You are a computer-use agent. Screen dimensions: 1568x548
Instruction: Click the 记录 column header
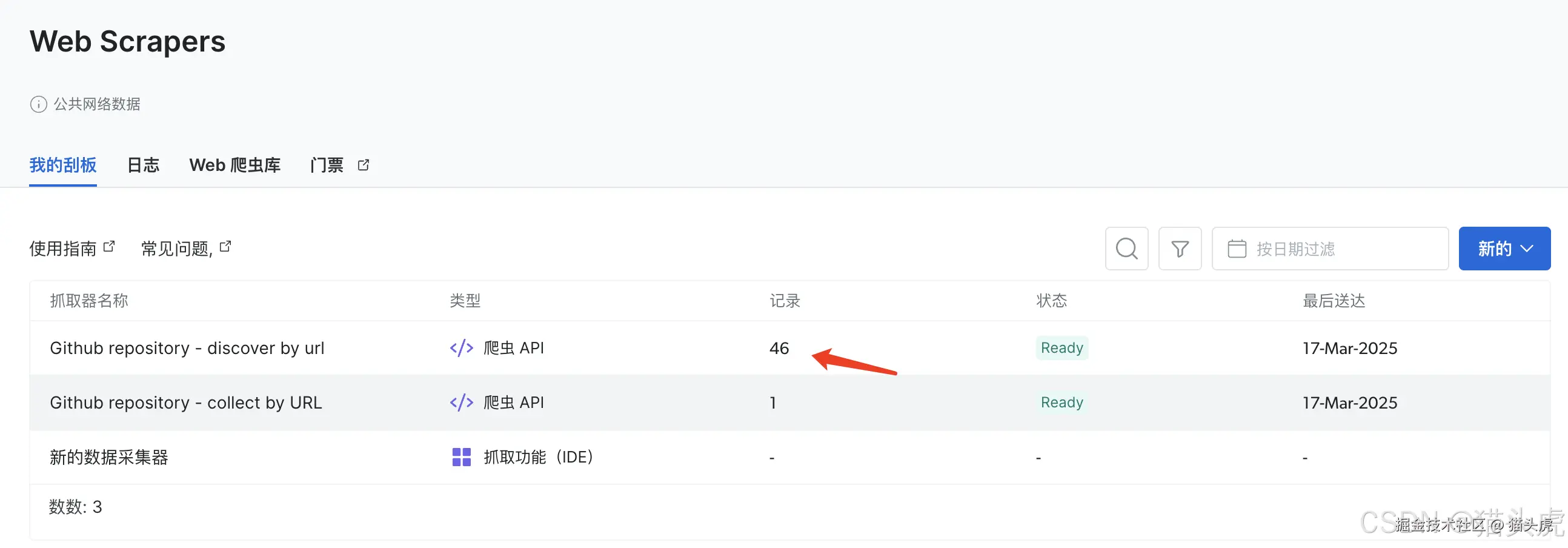coord(785,301)
